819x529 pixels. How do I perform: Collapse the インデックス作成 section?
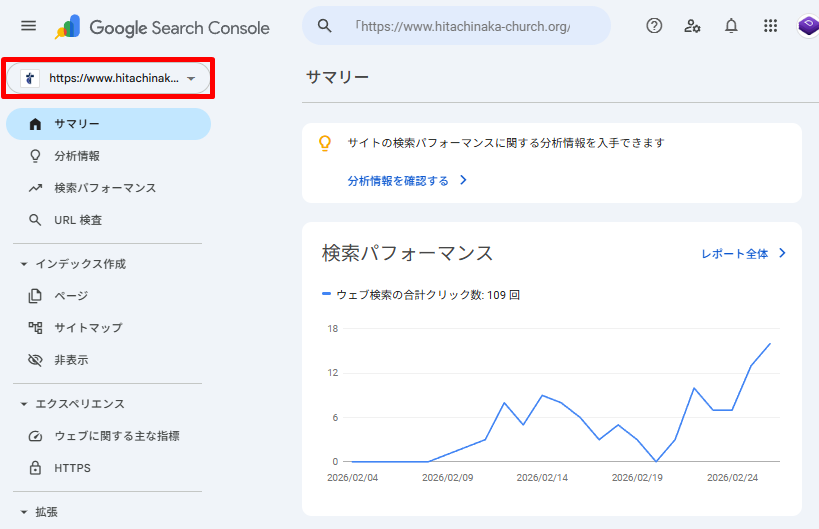click(x=24, y=264)
